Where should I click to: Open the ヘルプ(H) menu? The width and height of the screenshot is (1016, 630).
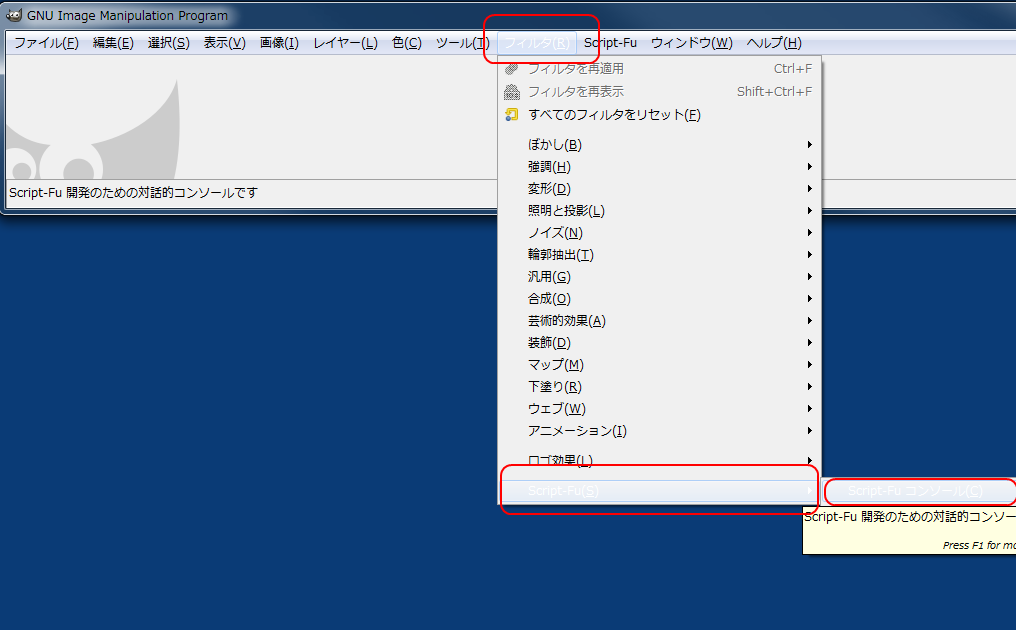tap(774, 43)
